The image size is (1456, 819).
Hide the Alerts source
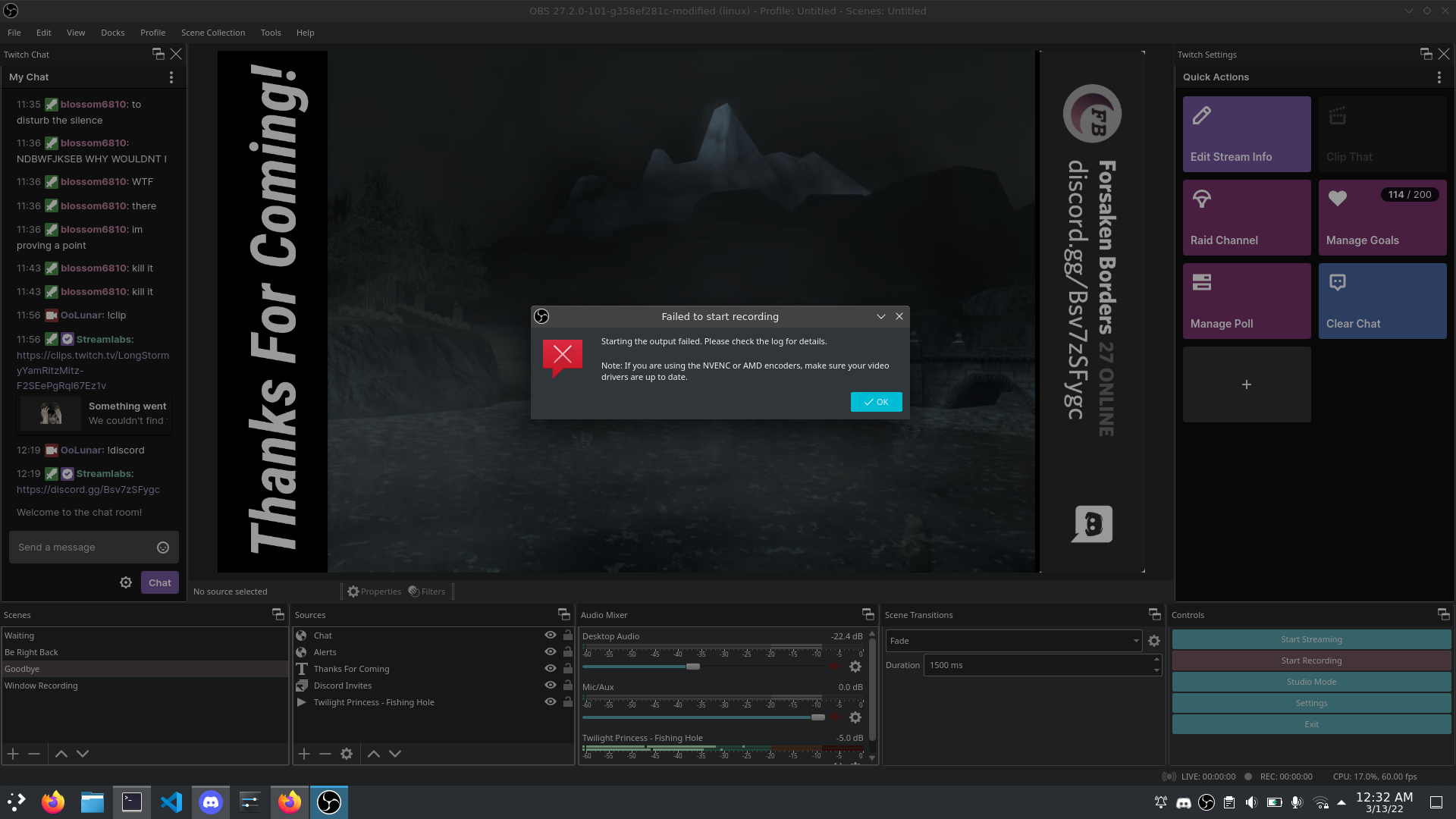point(550,651)
